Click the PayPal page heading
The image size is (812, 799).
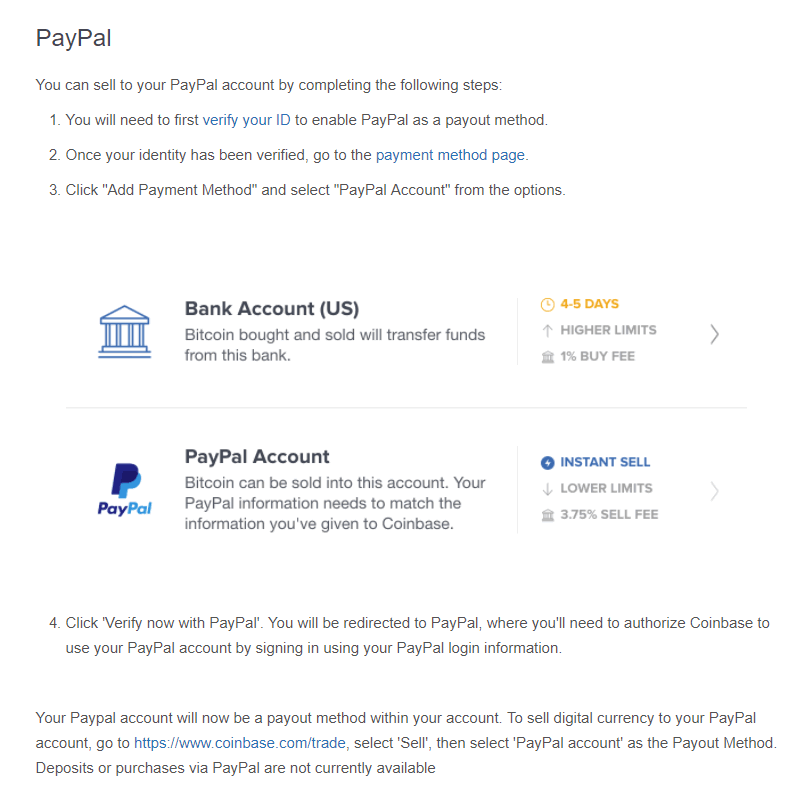coord(74,39)
